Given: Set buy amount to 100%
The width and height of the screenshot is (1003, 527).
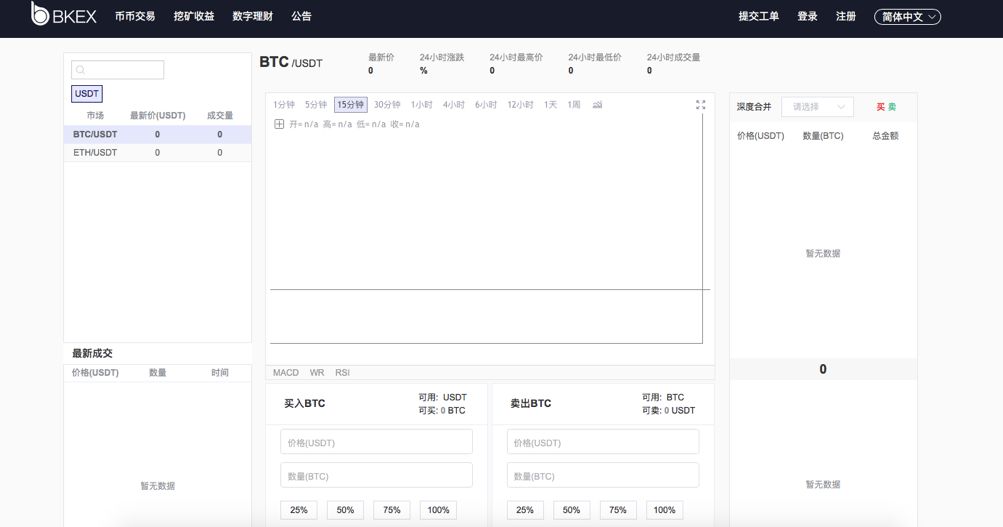Looking at the screenshot, I should [438, 510].
